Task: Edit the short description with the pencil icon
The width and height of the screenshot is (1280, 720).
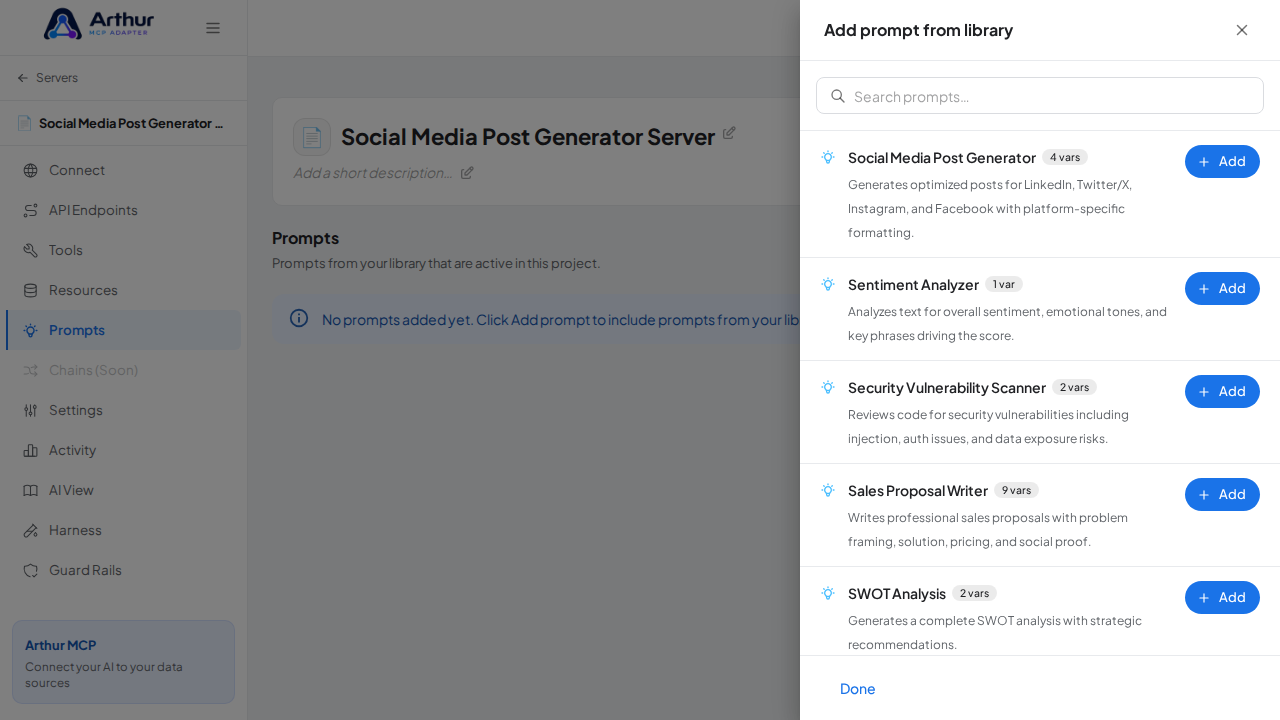Action: (x=467, y=172)
